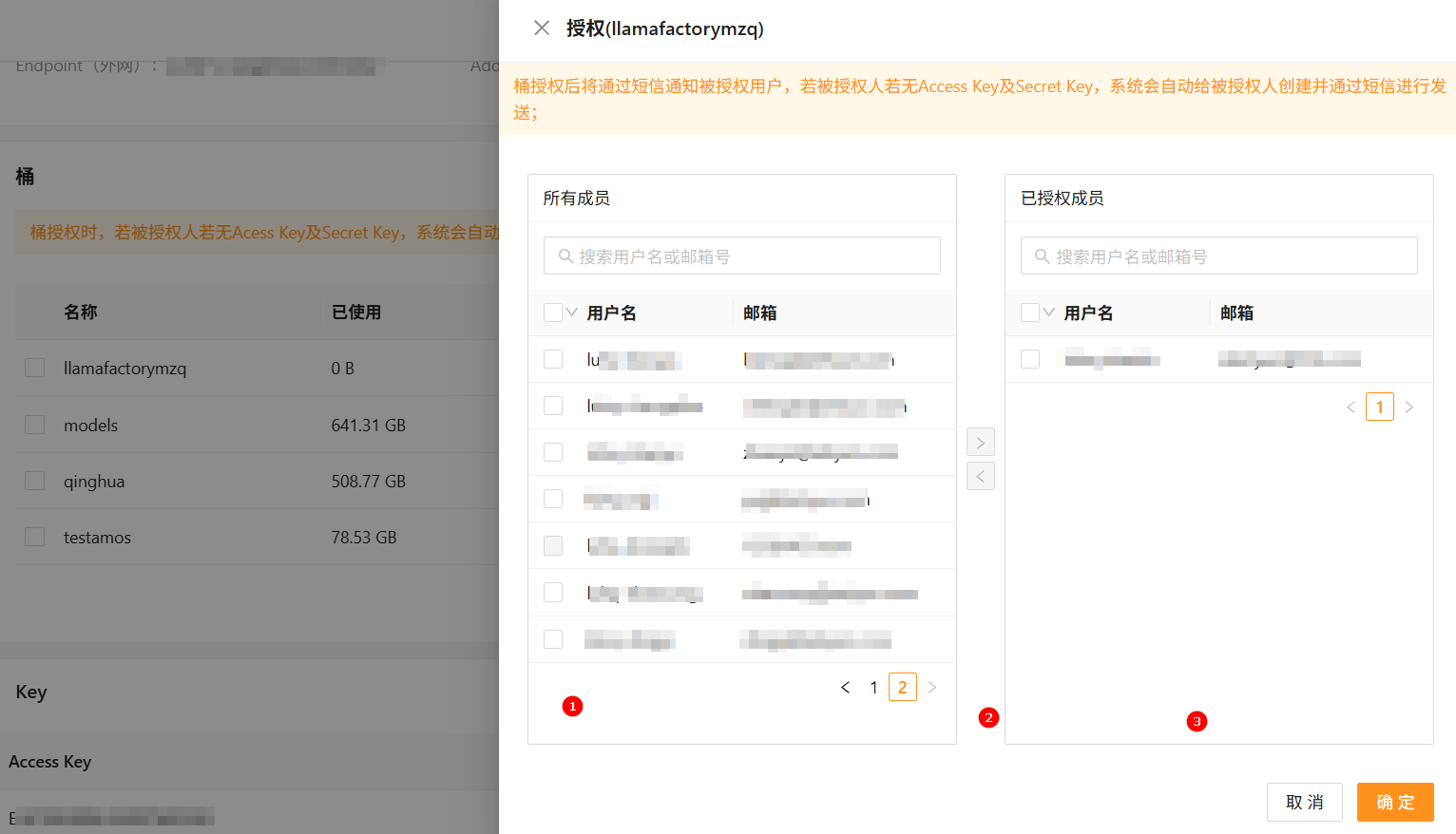Click search icon in 已授权成员 search box
The height and width of the screenshot is (834, 1456).
click(x=1043, y=256)
